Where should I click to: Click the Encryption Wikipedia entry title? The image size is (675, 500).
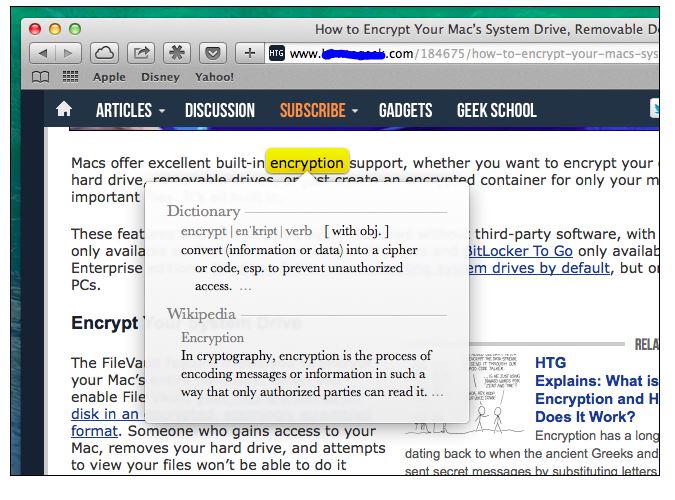[212, 338]
